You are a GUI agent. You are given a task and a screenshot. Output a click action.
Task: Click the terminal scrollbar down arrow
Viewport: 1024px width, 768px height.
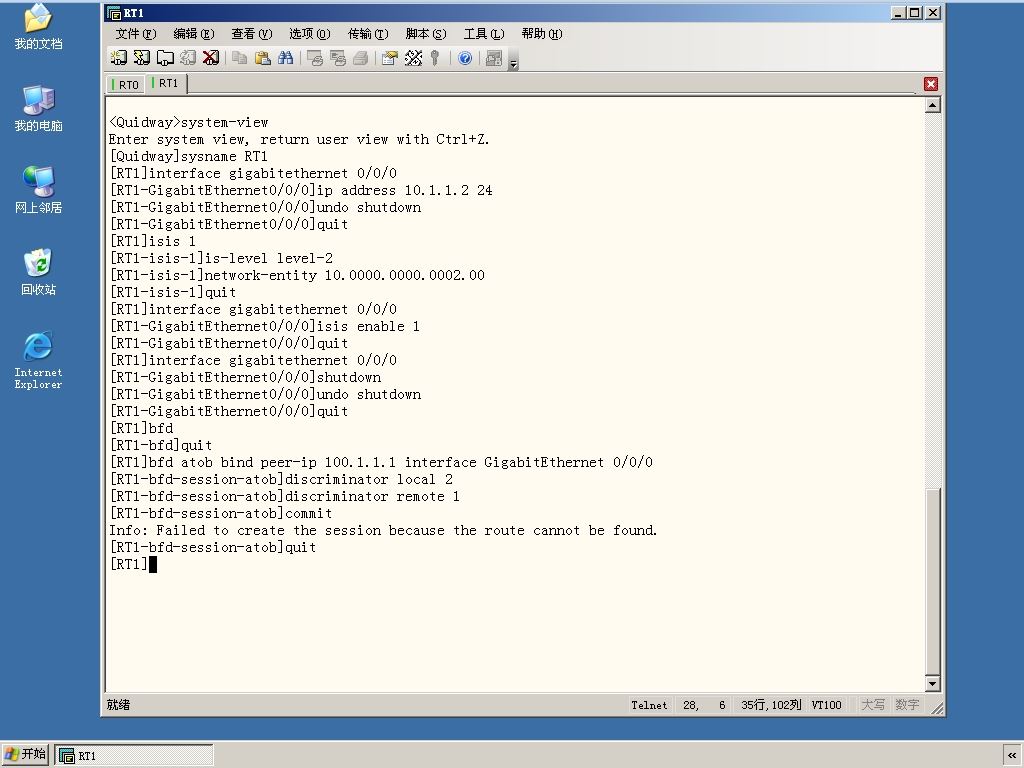point(933,684)
